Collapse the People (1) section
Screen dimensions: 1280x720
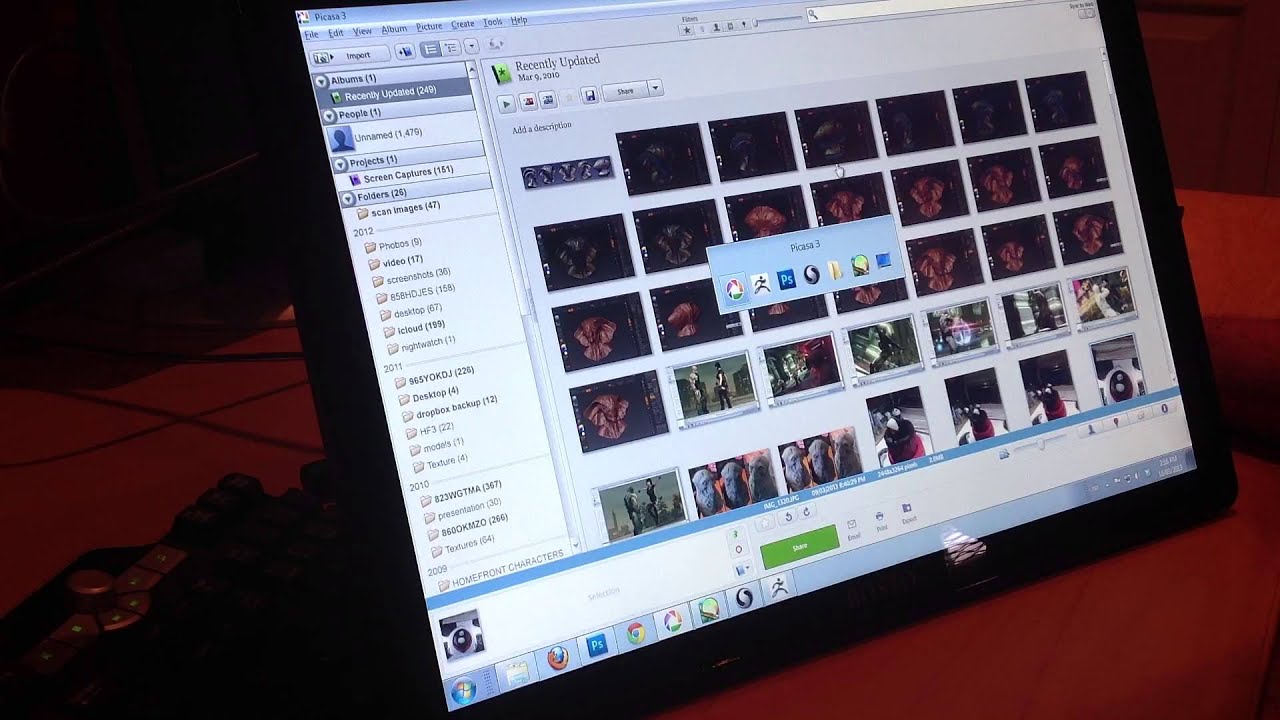[x=329, y=116]
